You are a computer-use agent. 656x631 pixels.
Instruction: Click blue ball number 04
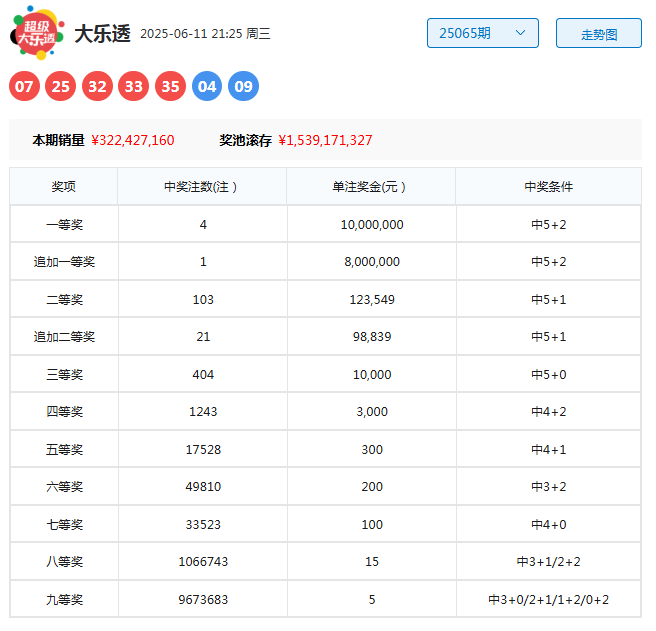207,86
